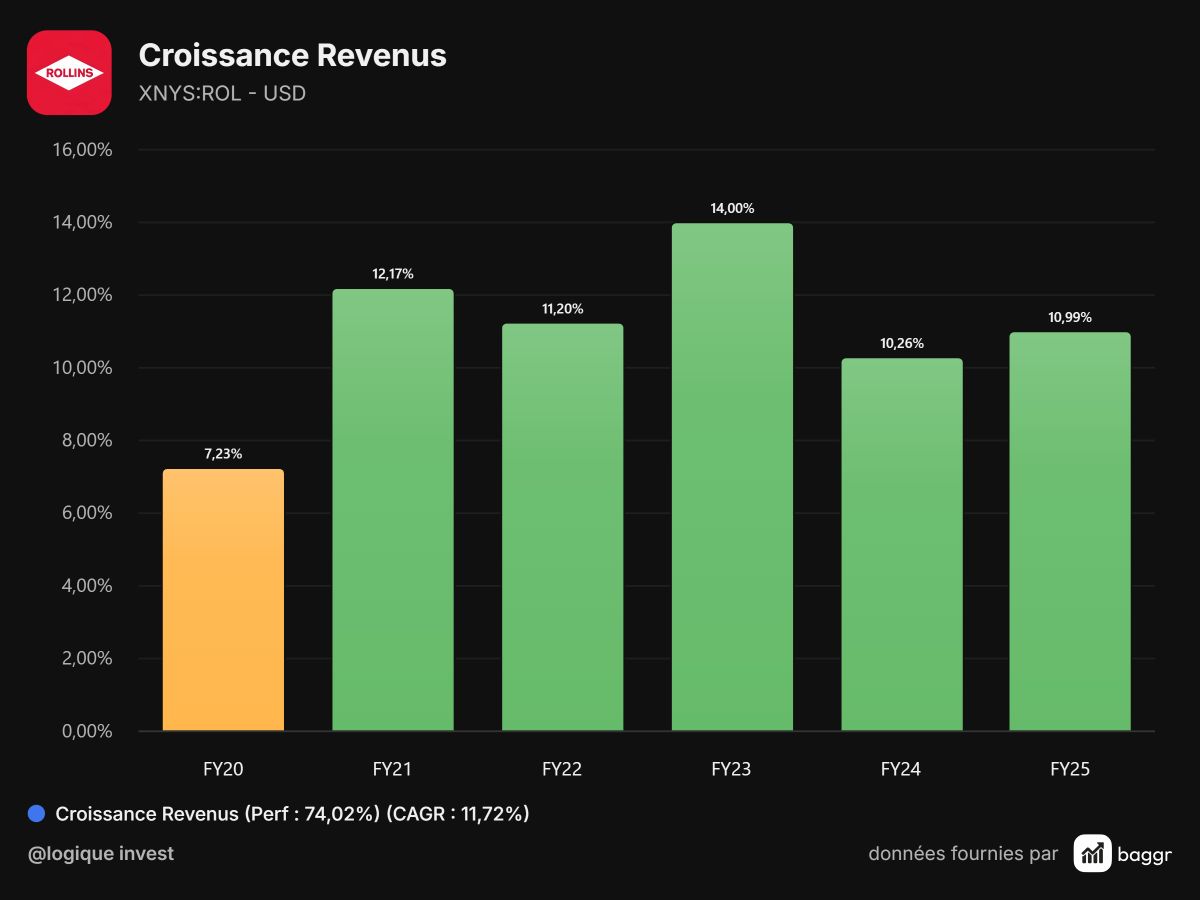
Task: Click the baggr logo icon
Action: [1093, 853]
